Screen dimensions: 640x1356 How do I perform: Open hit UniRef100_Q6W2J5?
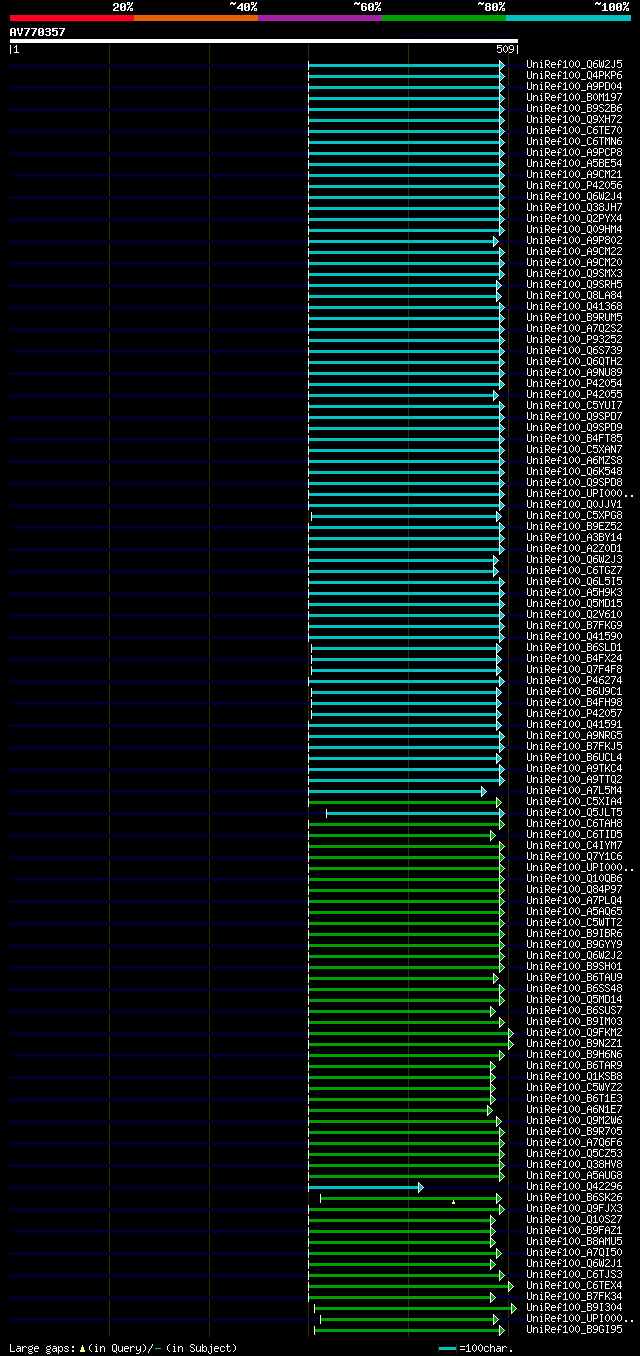click(574, 65)
